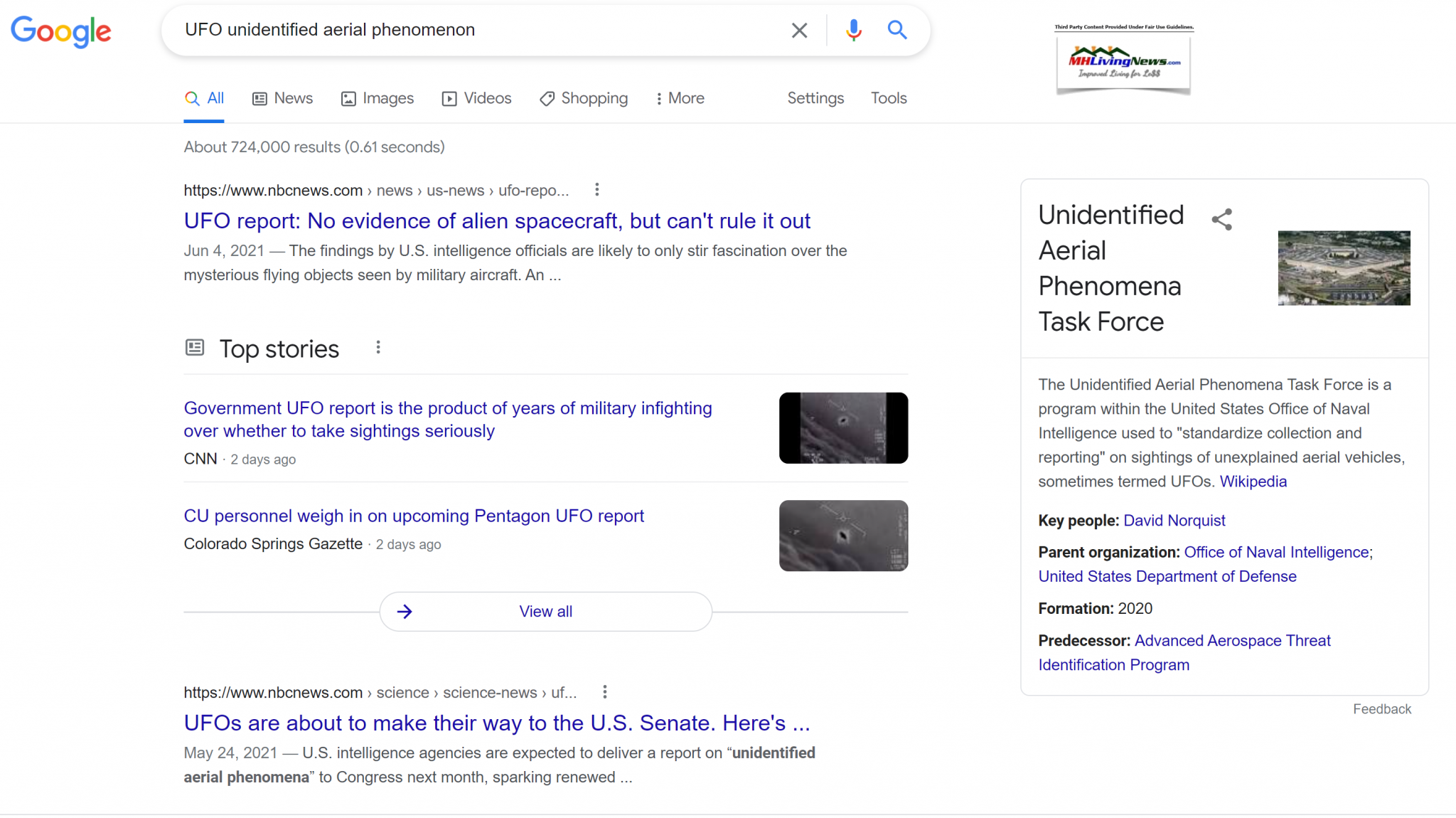The image size is (1456, 818).
Task: Click View all top stories button
Action: (x=545, y=612)
